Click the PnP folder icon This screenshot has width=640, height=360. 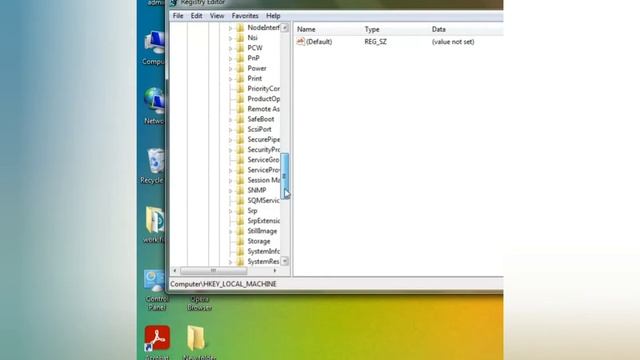pos(240,58)
